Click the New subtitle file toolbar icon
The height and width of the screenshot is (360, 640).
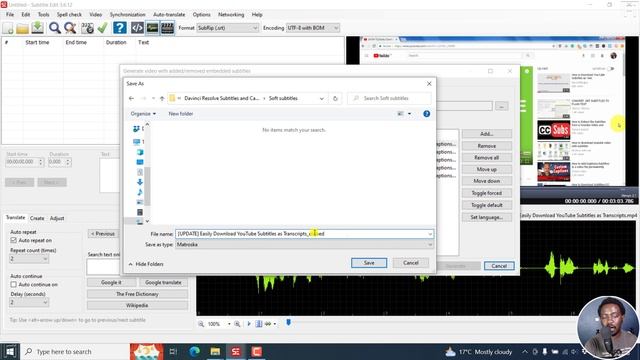click(8, 28)
